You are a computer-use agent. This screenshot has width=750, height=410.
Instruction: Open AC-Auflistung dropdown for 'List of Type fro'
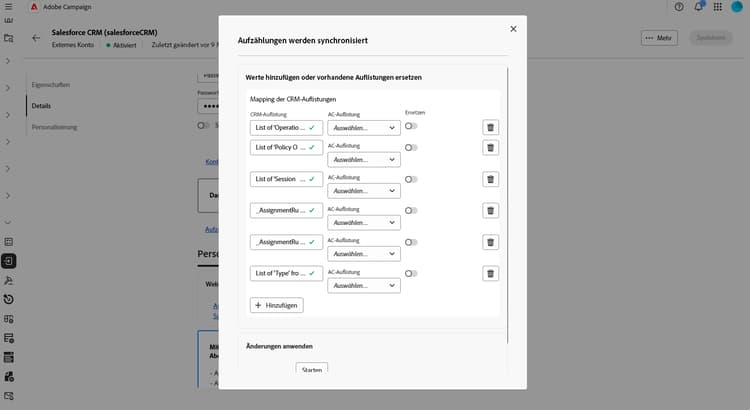(x=364, y=286)
